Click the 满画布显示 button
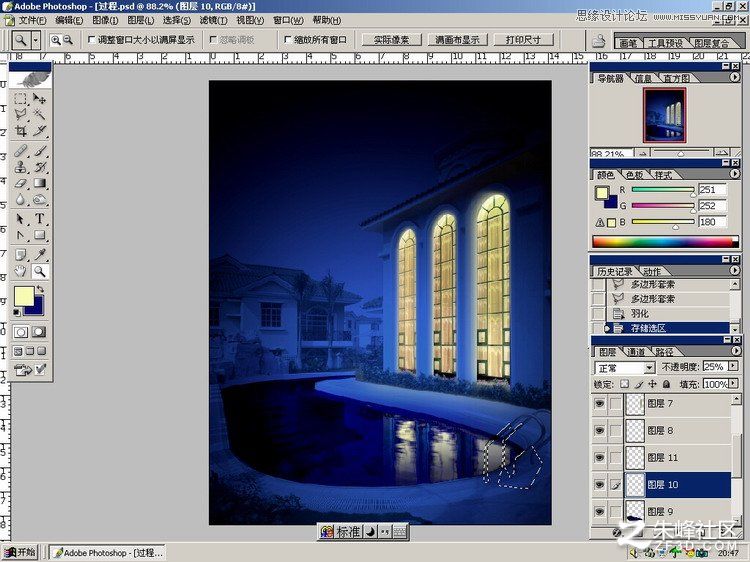750x562 pixels. 457,40
